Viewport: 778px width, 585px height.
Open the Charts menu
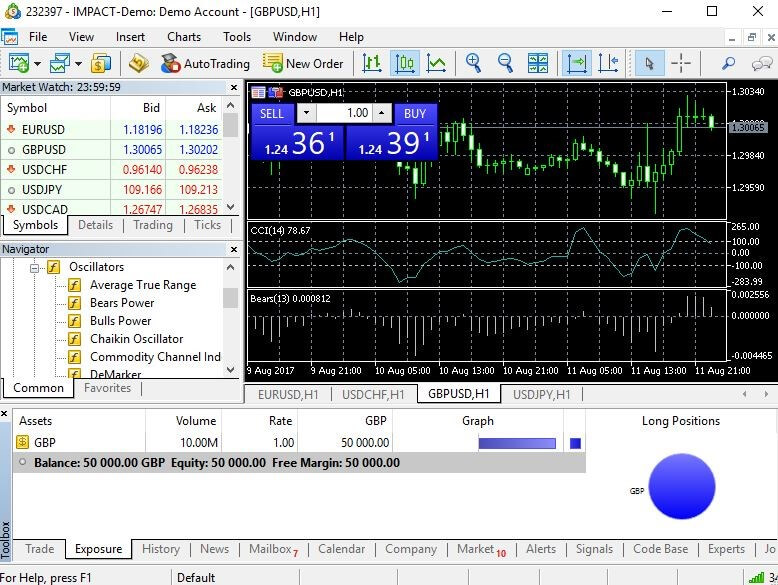(x=184, y=37)
